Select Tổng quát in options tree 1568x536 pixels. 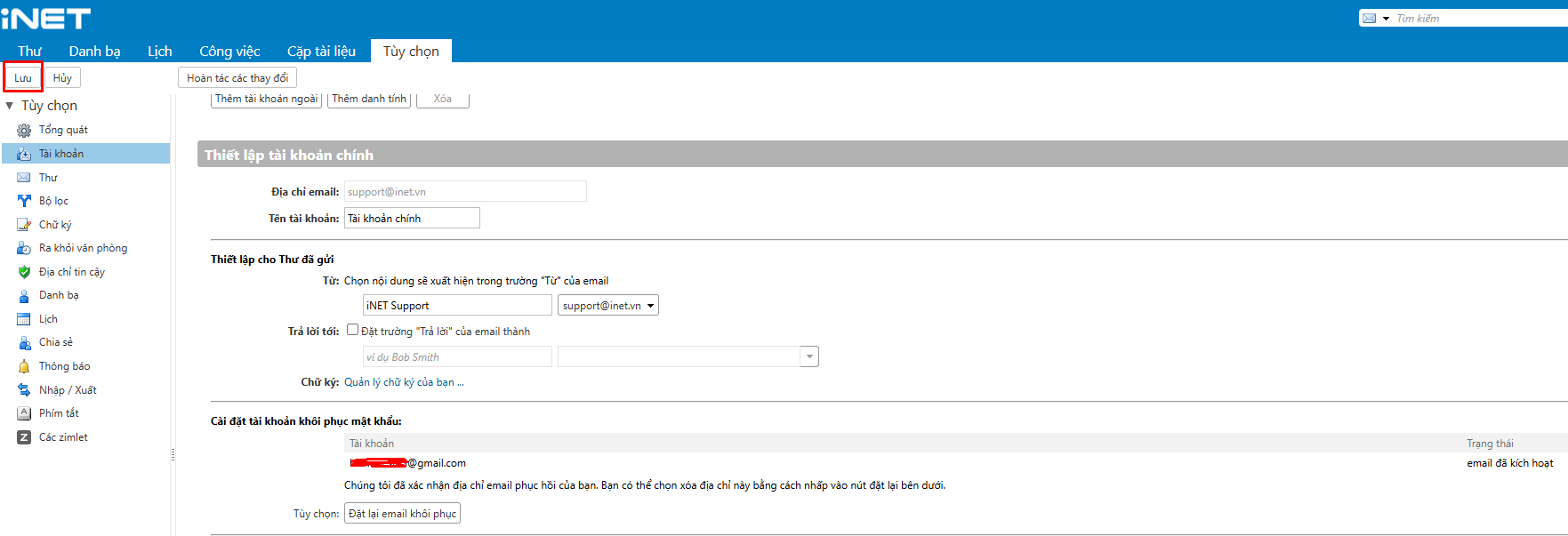point(63,130)
